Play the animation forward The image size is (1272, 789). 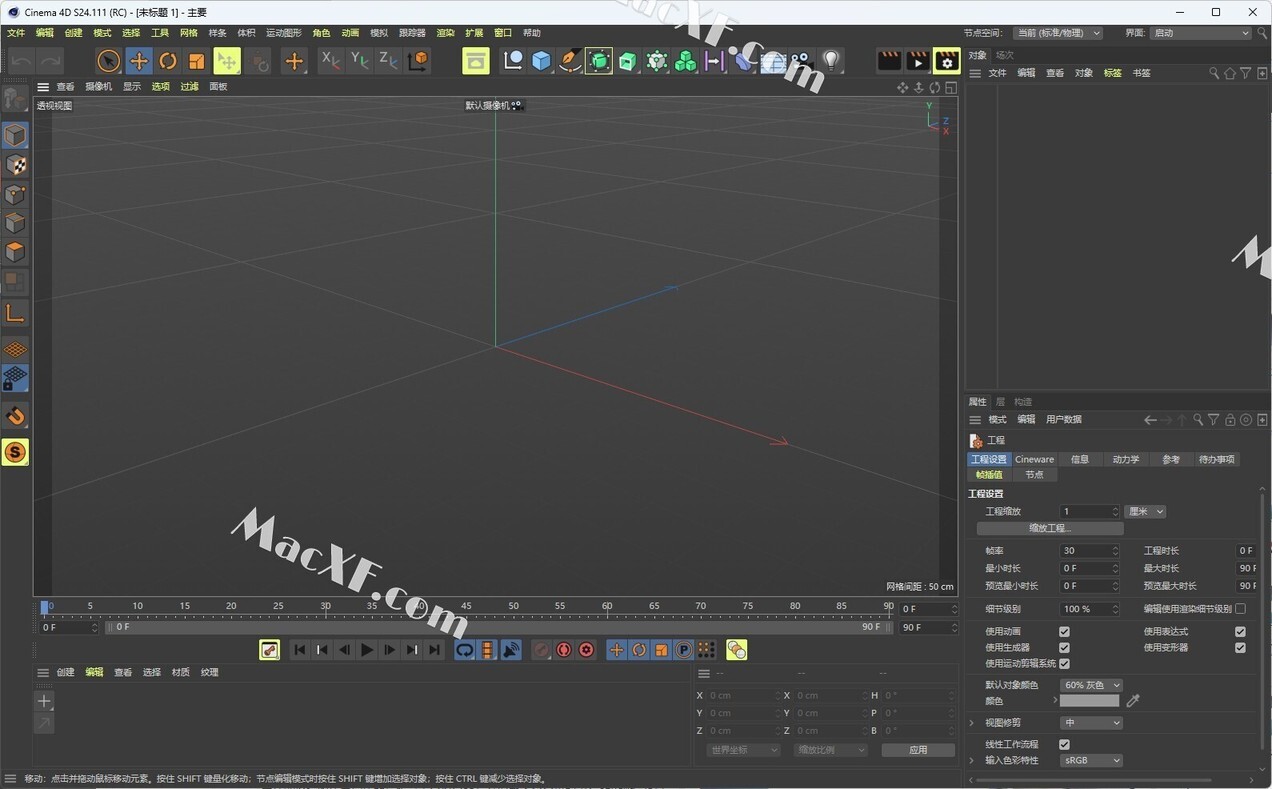[367, 650]
